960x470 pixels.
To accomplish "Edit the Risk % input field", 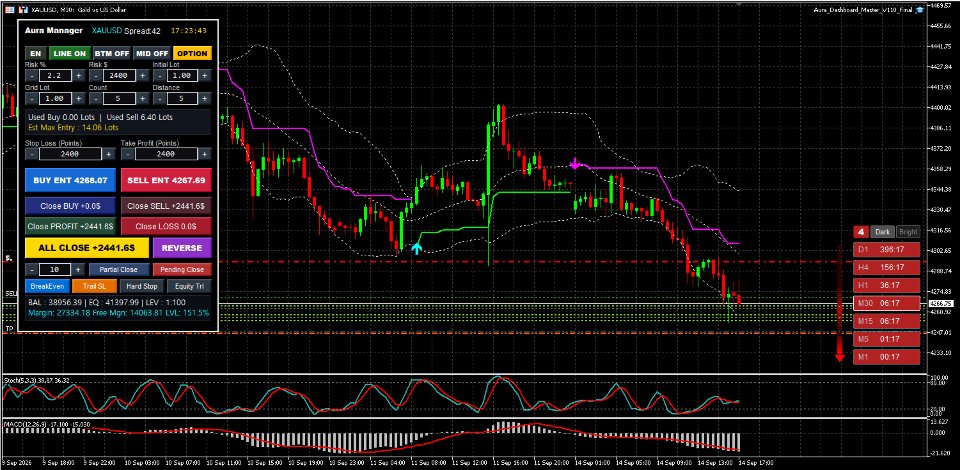I will click(x=54, y=75).
